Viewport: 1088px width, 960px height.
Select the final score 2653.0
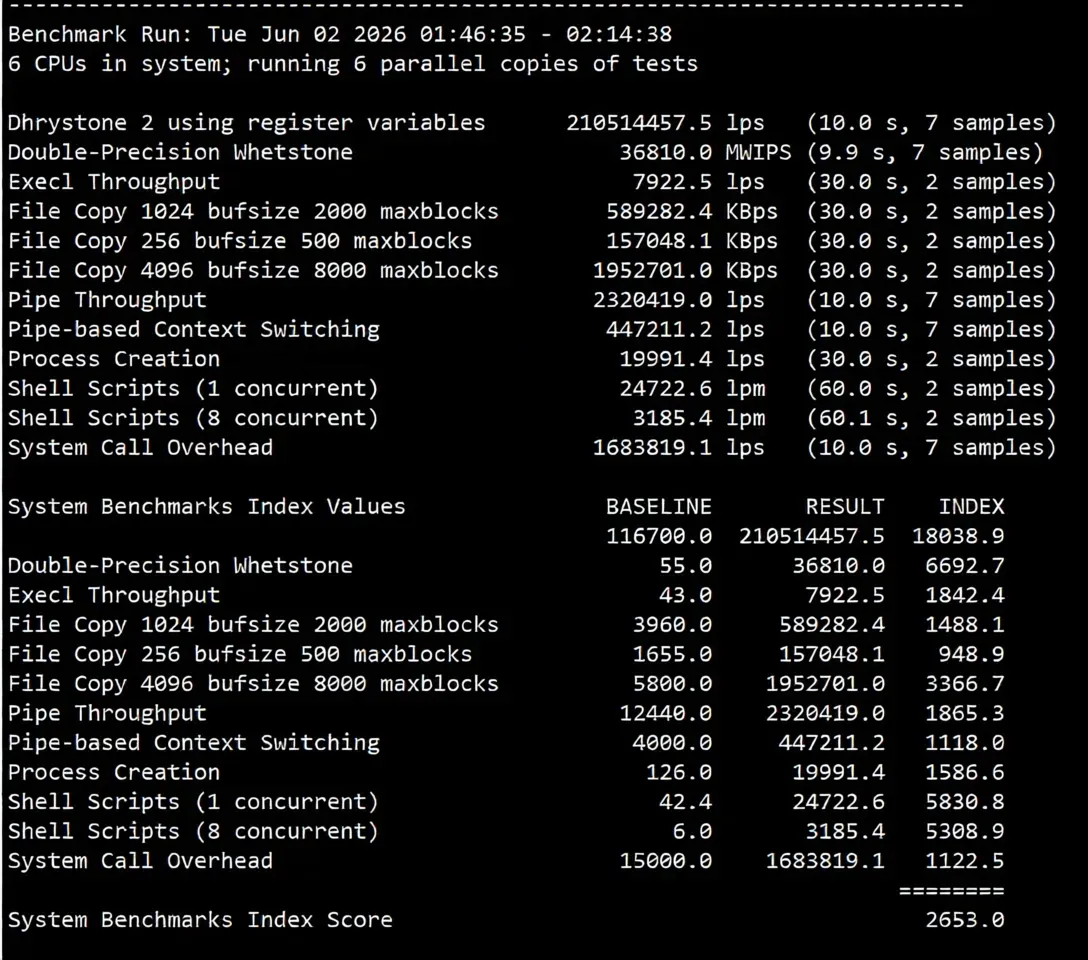click(964, 920)
